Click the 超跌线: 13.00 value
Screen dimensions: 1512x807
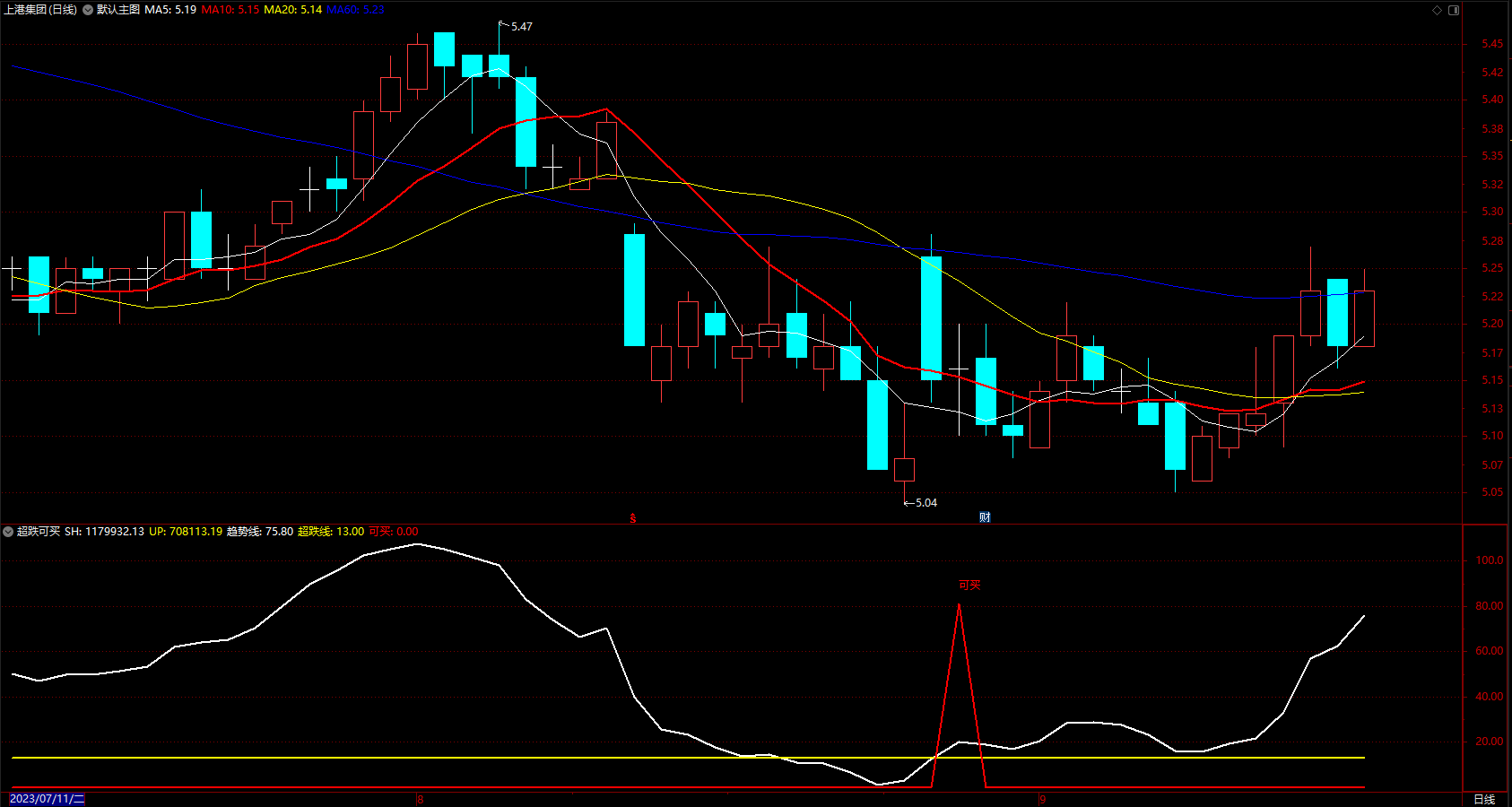[x=331, y=532]
